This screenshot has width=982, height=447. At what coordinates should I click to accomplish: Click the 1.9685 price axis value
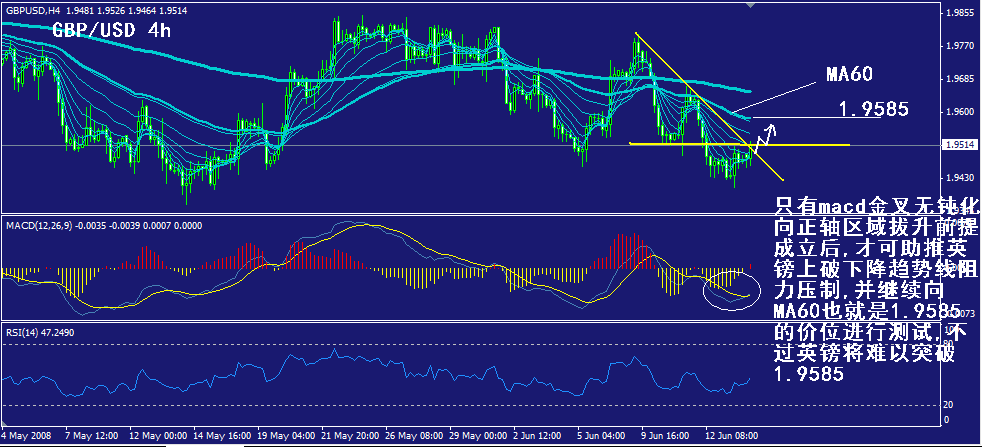[961, 79]
